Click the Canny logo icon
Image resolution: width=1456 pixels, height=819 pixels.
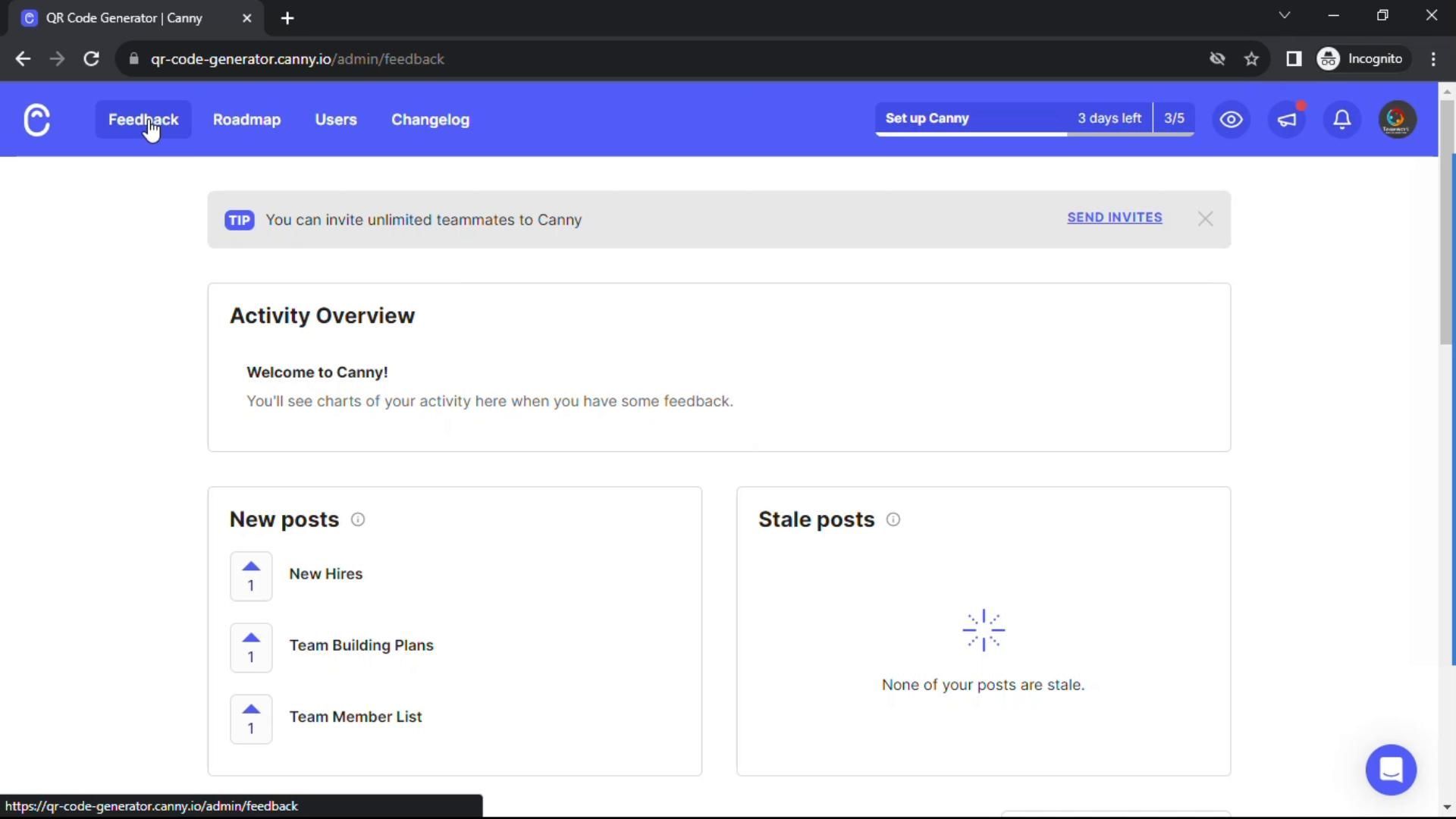[x=36, y=120]
